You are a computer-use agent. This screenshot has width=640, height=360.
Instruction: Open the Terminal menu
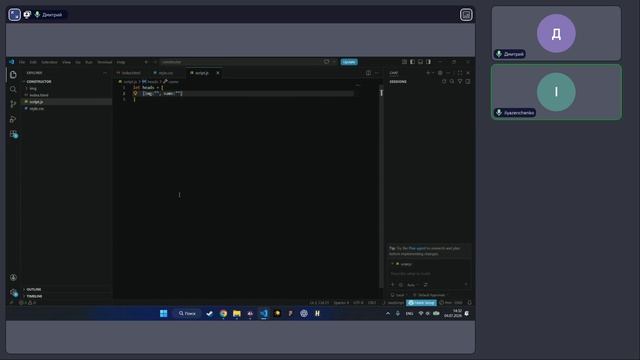[104, 62]
